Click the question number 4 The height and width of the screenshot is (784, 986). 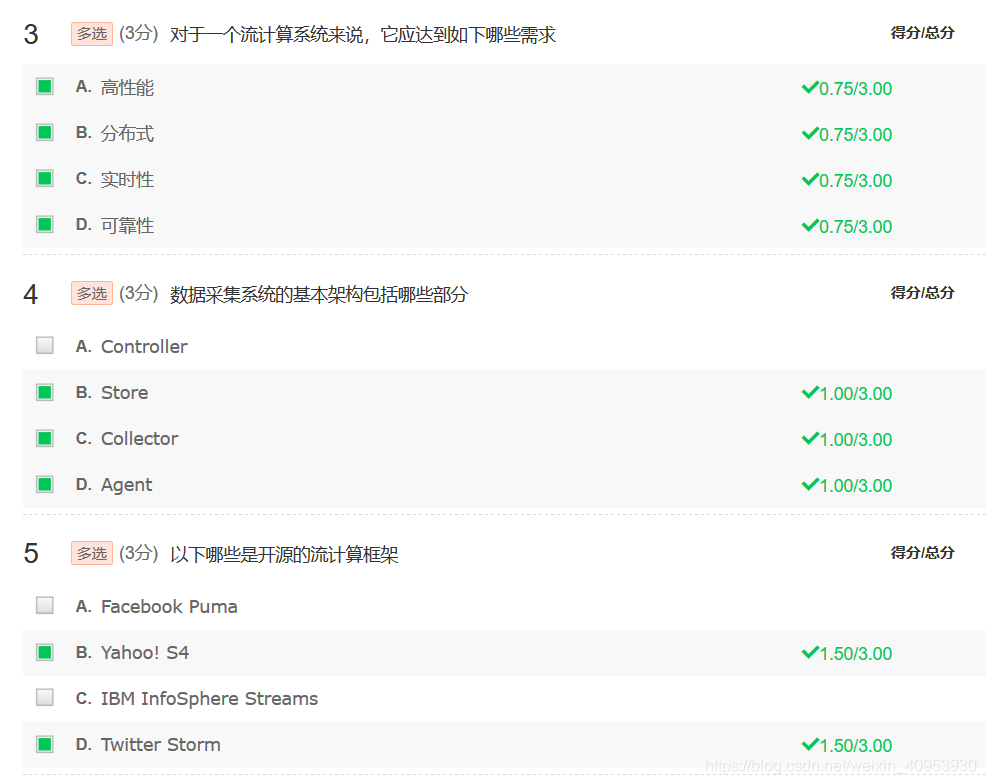pos(31,294)
